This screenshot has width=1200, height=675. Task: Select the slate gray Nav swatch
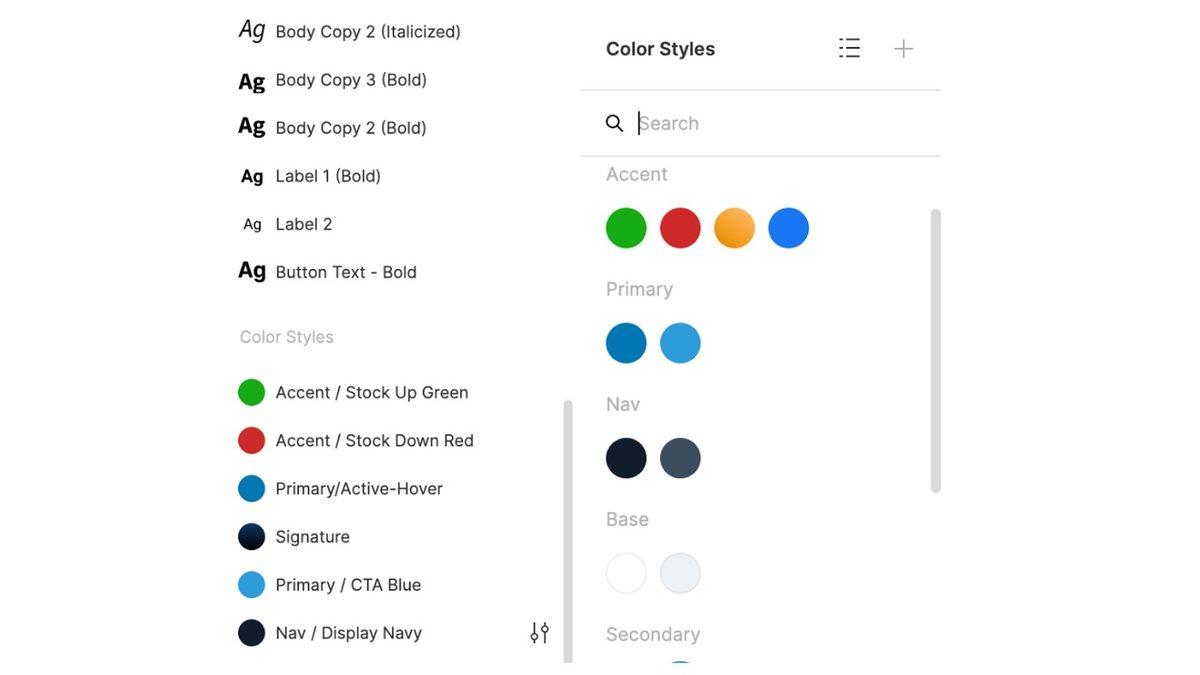coord(680,458)
